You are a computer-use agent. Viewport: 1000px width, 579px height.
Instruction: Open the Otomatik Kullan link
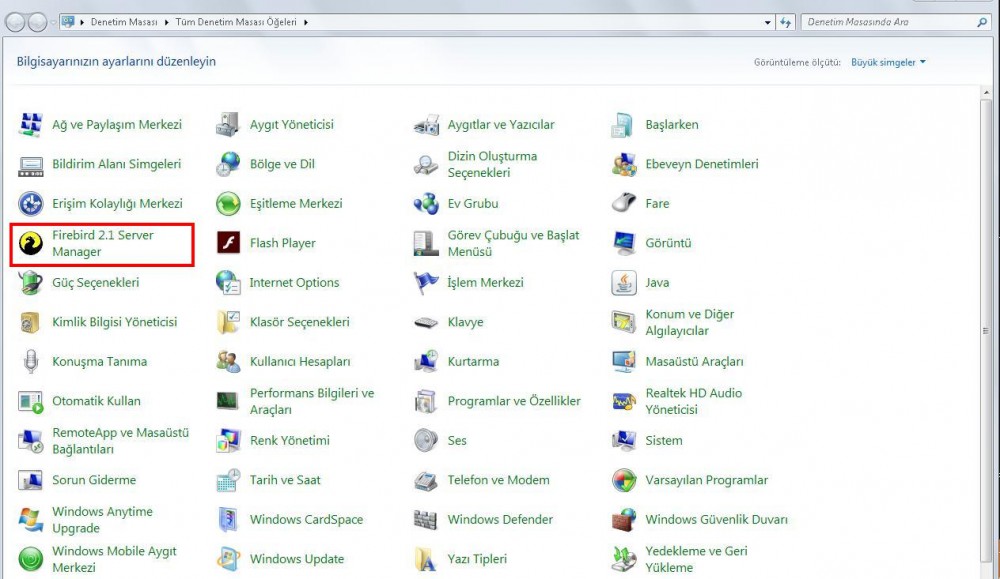pyautogui.click(x=96, y=401)
